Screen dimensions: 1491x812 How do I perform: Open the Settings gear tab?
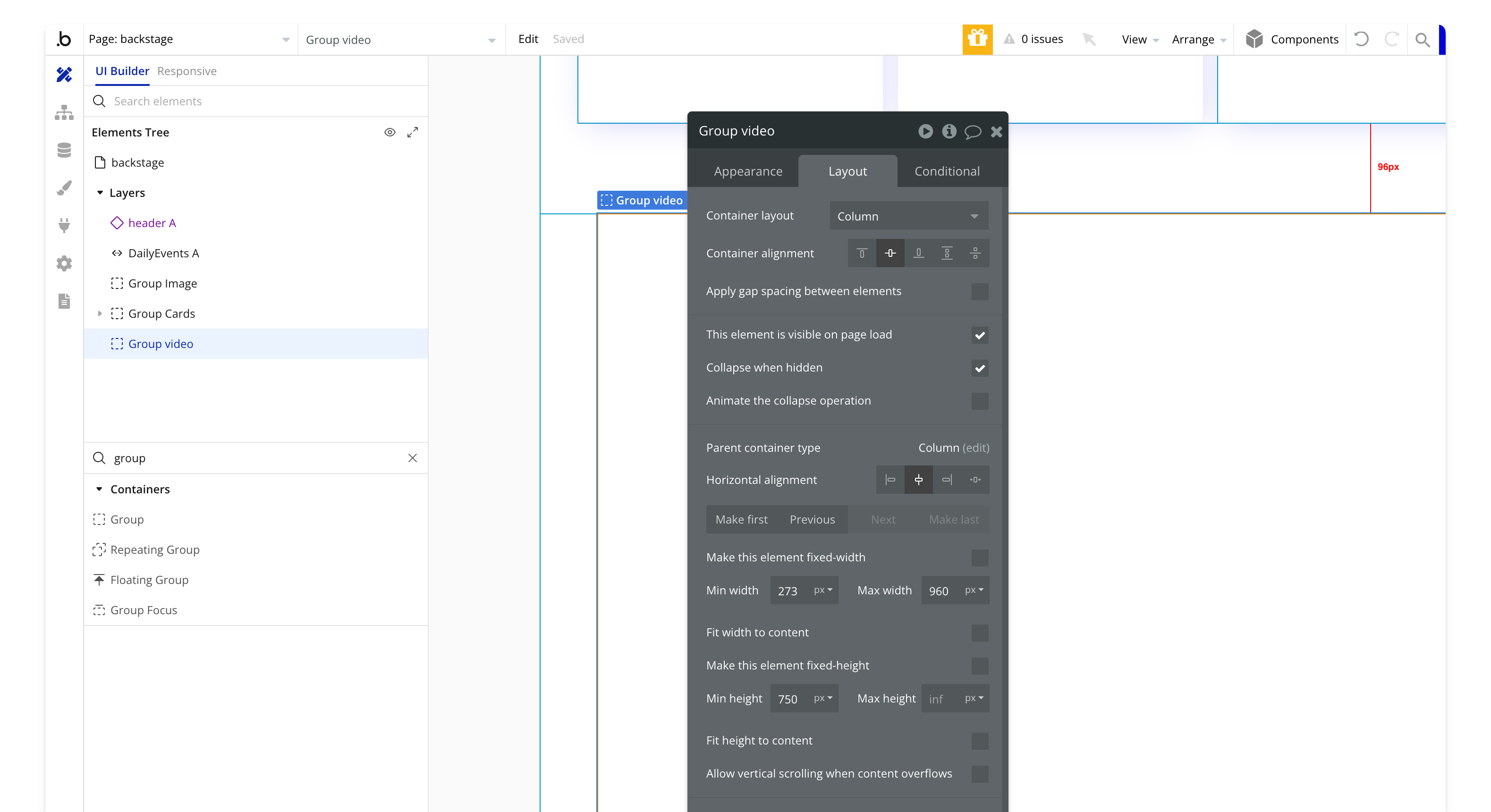(x=64, y=263)
